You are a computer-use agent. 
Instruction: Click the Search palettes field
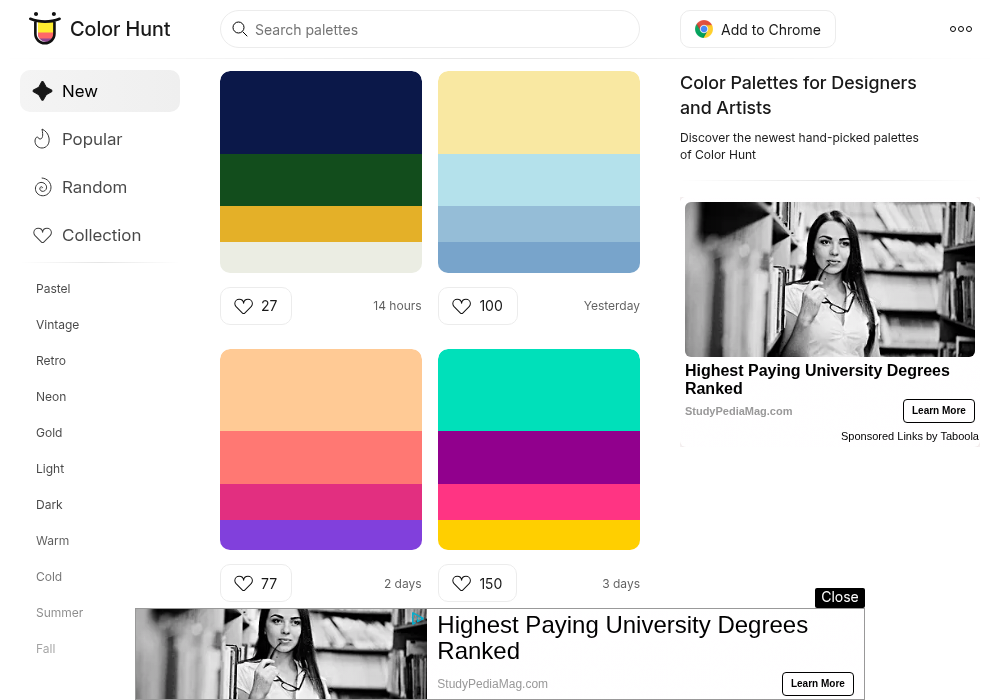pyautogui.click(x=430, y=29)
